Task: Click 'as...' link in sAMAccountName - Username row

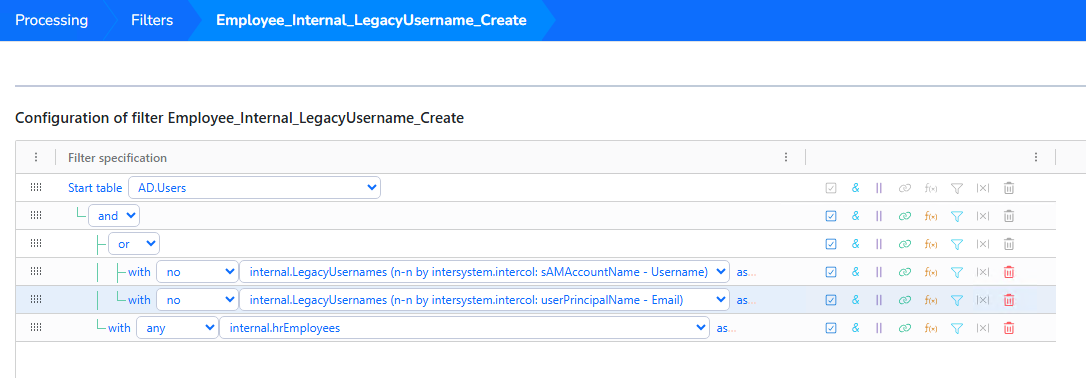Action: point(745,272)
